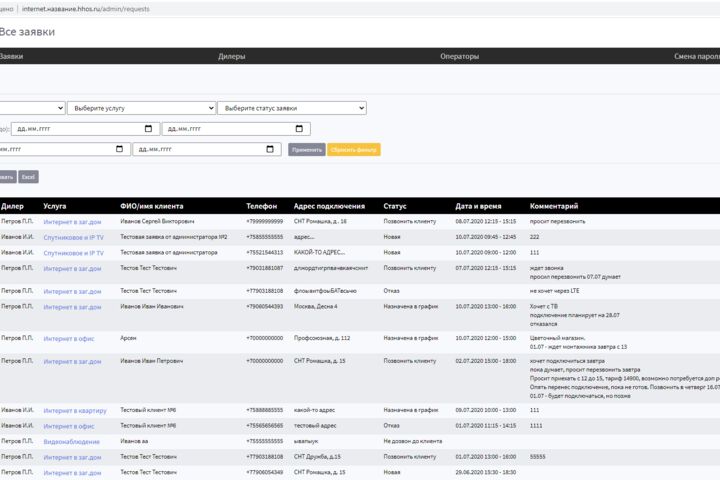The image size is (720, 480).
Task: Open the 'Видеонаблюдение' service link
Action: [x=72, y=442]
